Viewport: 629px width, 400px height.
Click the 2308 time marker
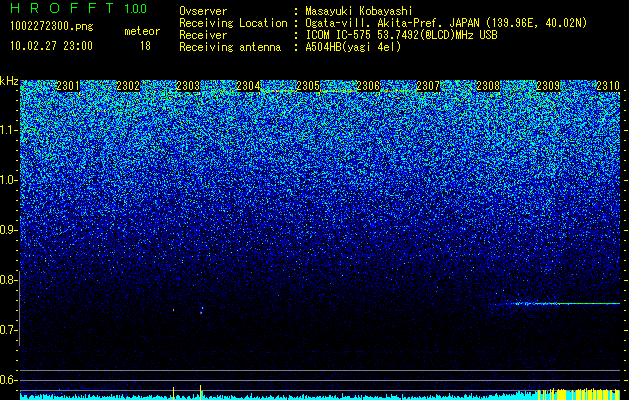[x=488, y=86]
